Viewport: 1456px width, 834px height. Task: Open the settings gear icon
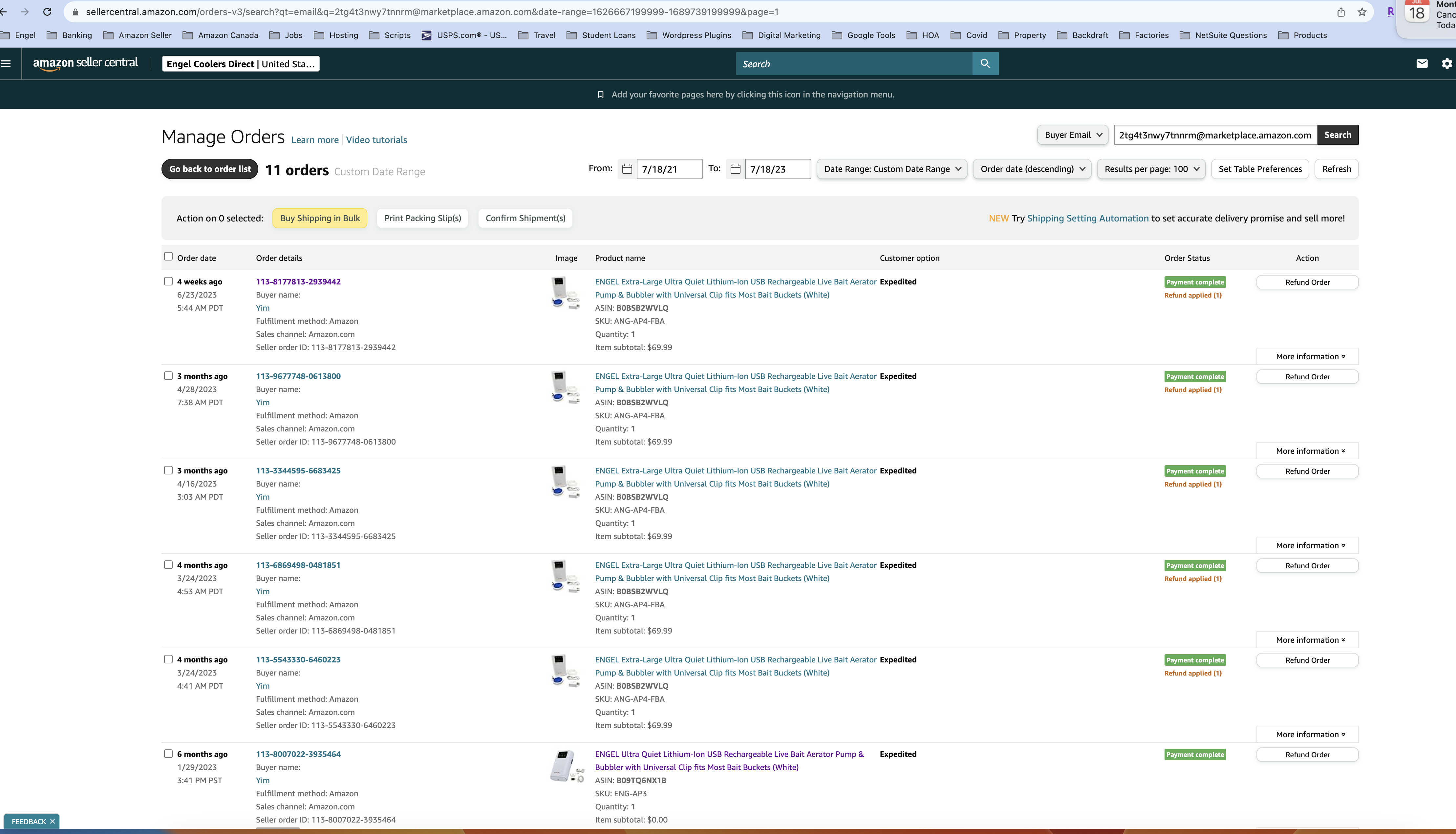pyautogui.click(x=1447, y=64)
